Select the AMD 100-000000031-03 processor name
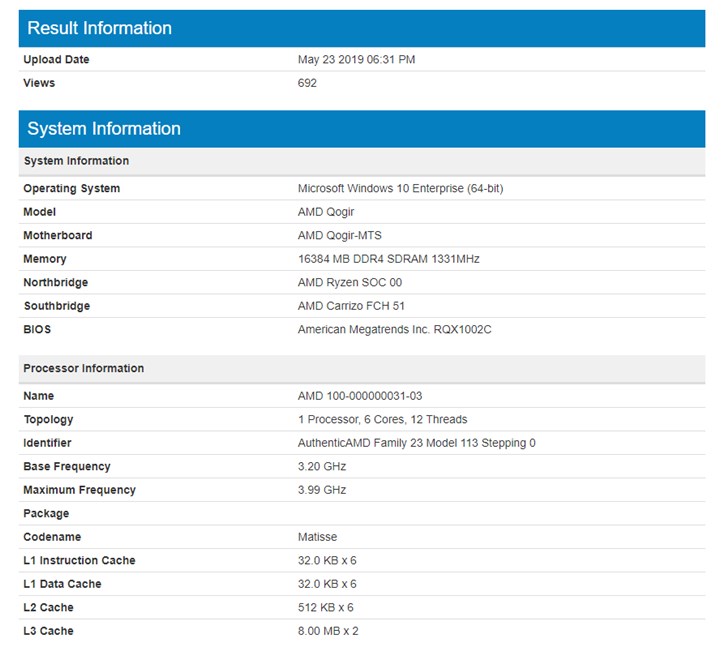This screenshot has height=655, width=728. click(x=360, y=396)
